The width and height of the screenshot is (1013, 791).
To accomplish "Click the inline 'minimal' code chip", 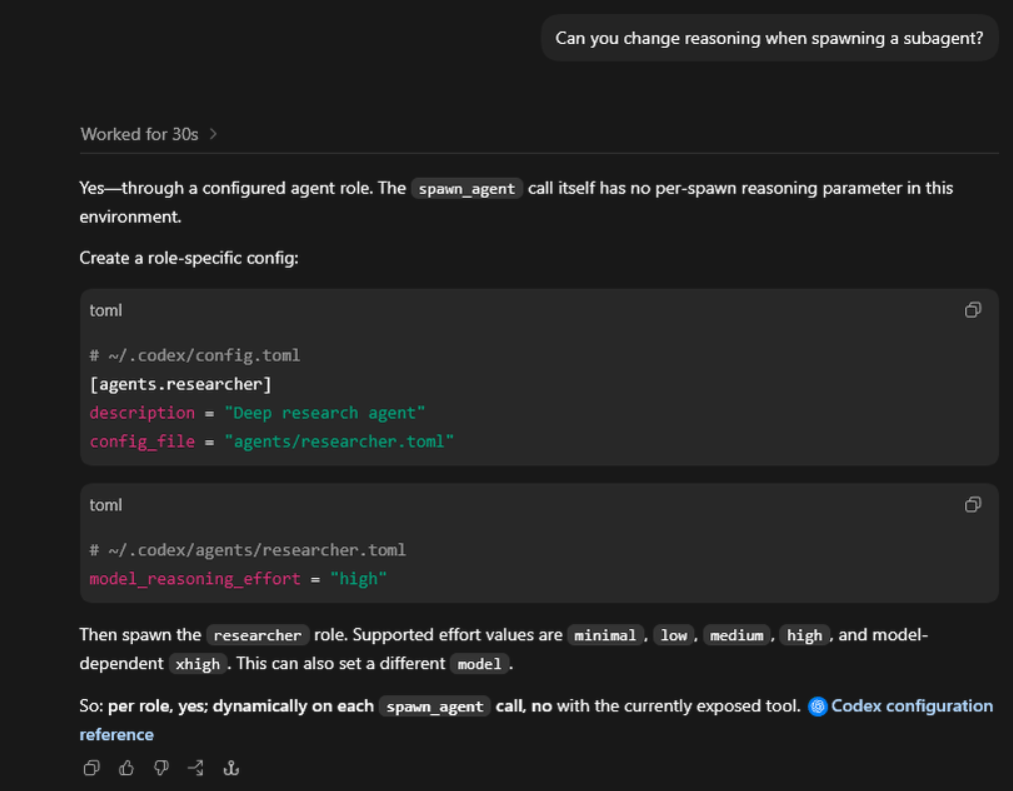I will pyautogui.click(x=605, y=635).
